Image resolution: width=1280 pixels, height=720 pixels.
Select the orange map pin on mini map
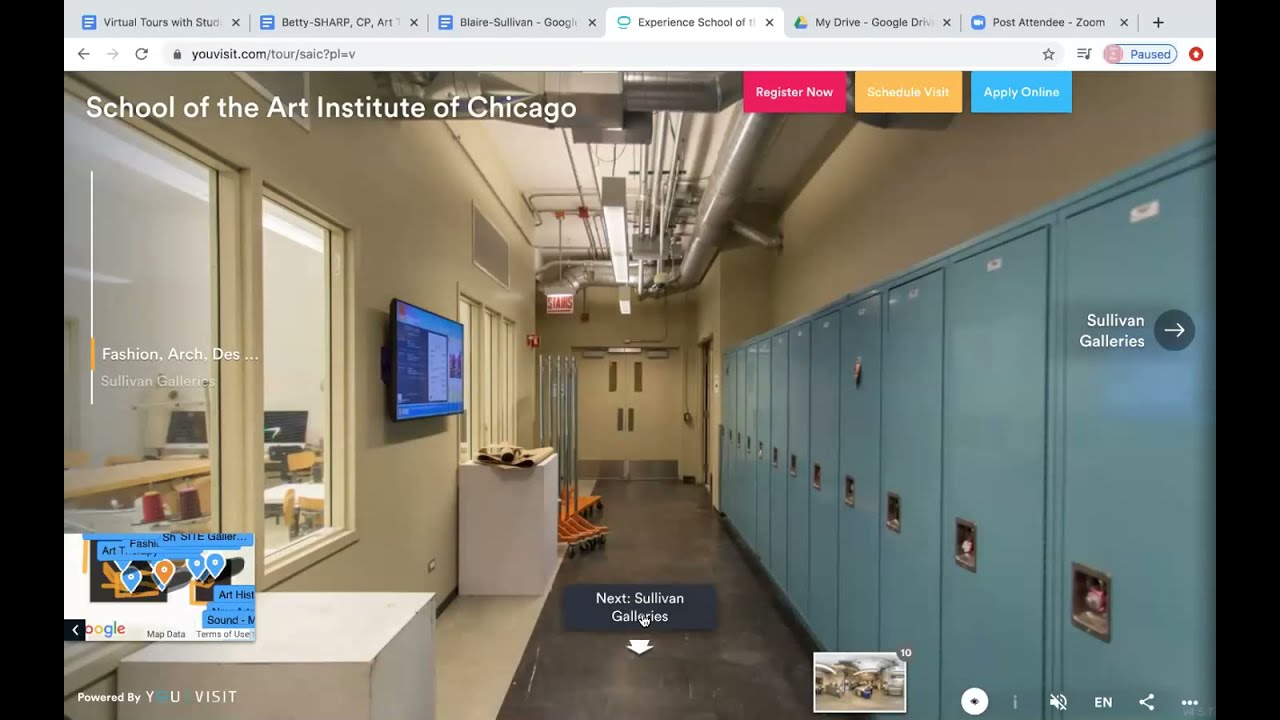(164, 573)
